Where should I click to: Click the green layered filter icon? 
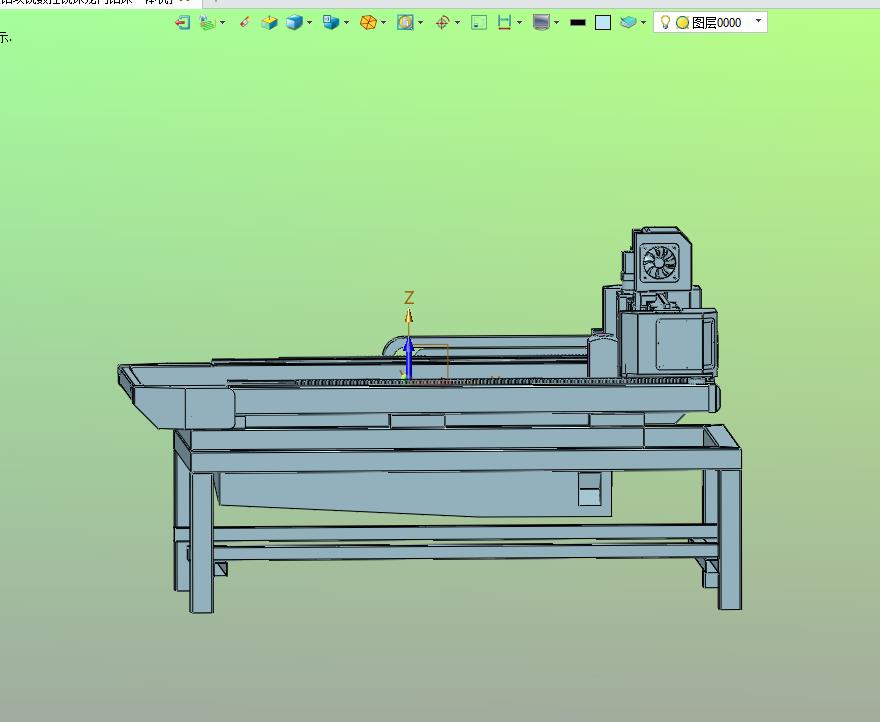[x=208, y=22]
